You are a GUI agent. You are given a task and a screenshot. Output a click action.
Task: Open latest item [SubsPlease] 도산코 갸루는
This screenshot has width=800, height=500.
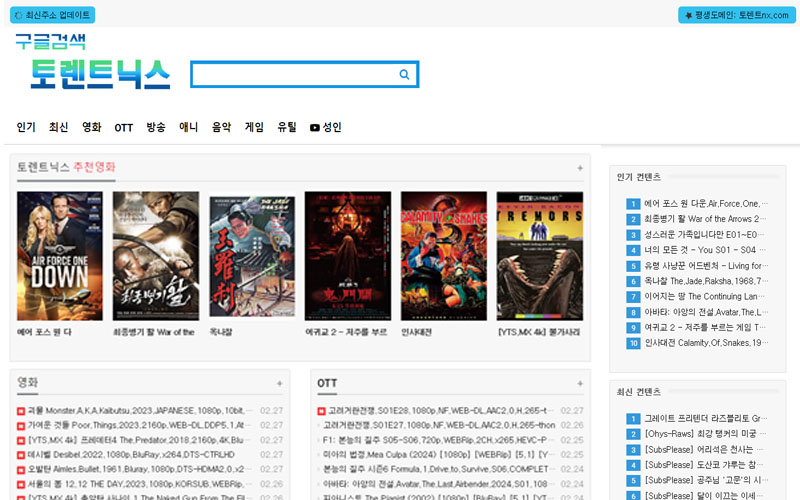pyautogui.click(x=704, y=465)
